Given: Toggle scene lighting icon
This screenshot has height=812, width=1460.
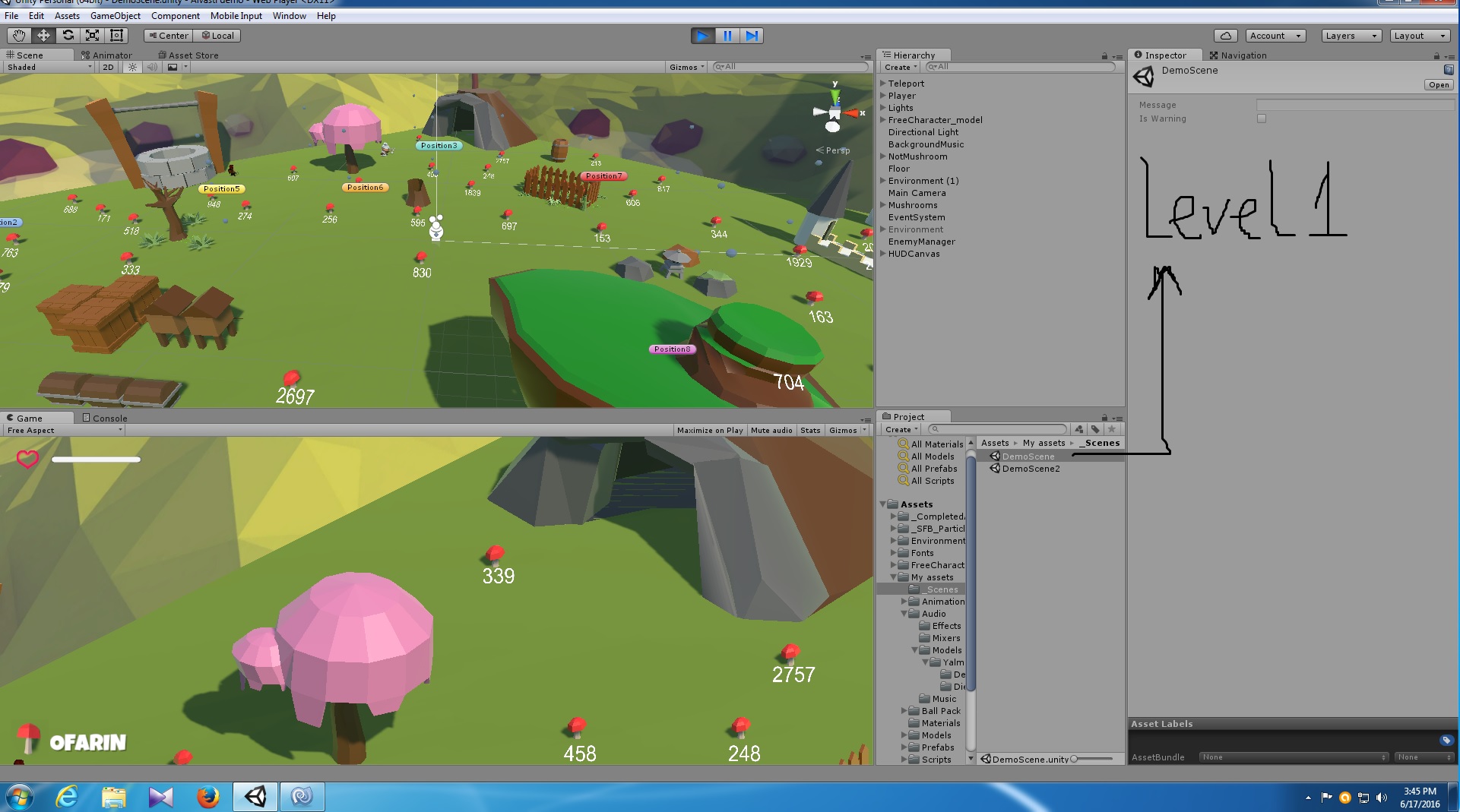Looking at the screenshot, I should coord(132,67).
